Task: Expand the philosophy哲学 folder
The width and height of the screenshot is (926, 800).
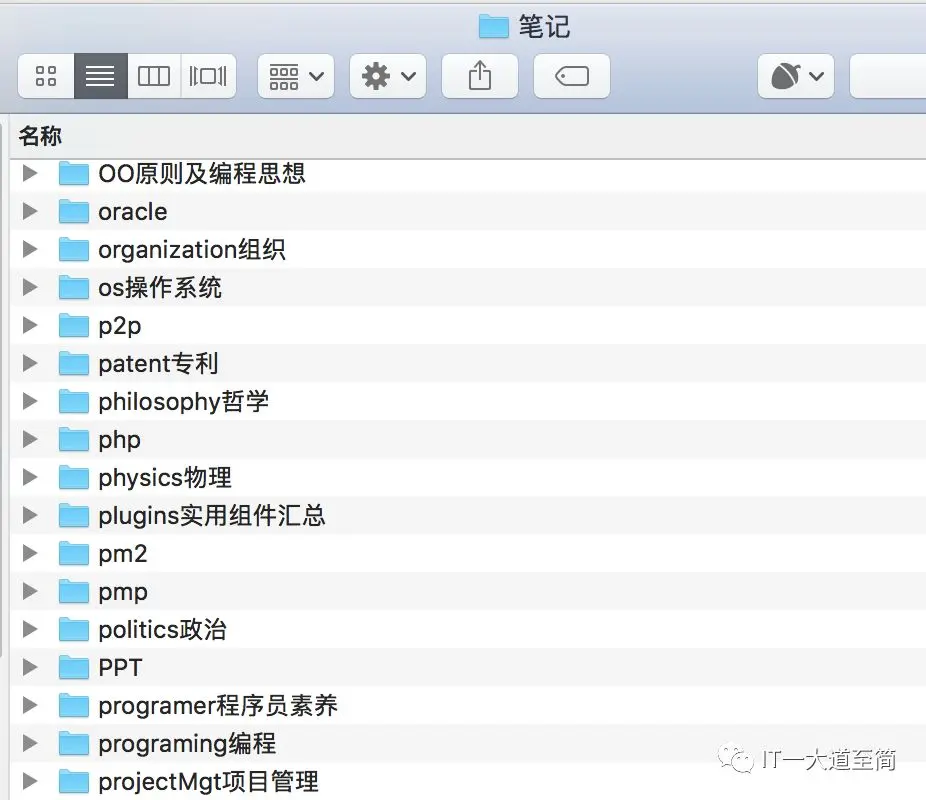Action: coord(30,401)
